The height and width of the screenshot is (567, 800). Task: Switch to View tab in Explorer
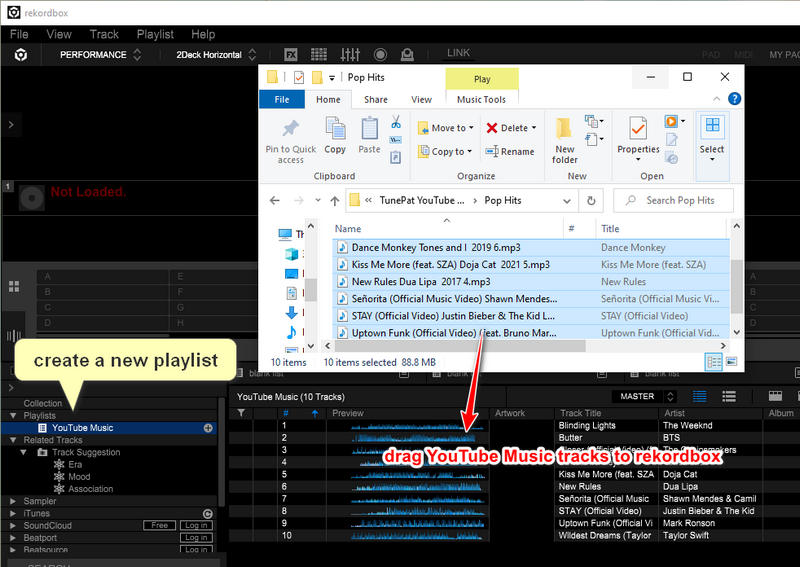[421, 100]
